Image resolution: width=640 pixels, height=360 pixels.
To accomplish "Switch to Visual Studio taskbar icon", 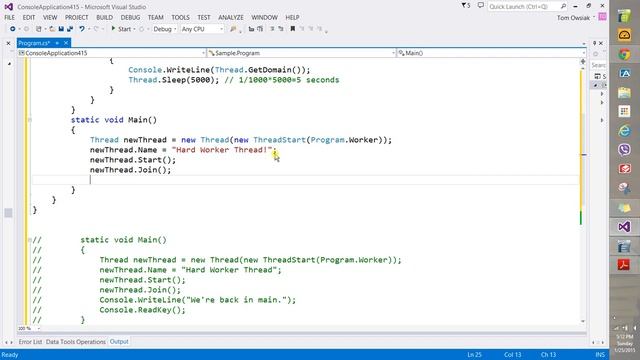I will tap(624, 227).
